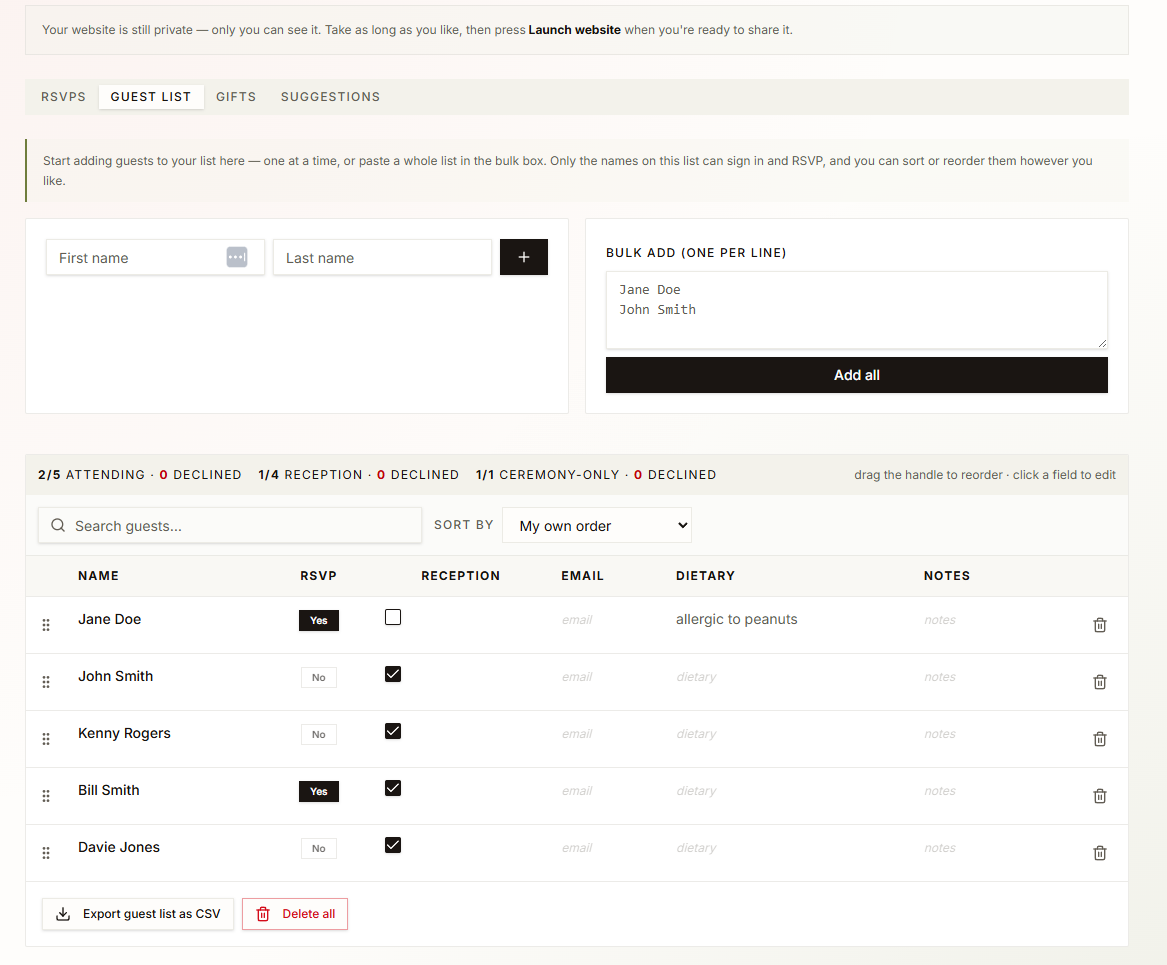
Task: Toggle Jane Doe reception checkbox
Action: 393,617
